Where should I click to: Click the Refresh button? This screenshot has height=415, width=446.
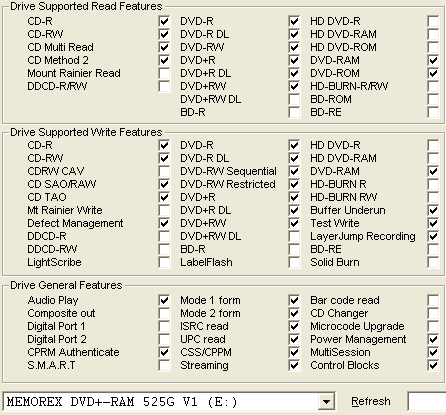(371, 401)
